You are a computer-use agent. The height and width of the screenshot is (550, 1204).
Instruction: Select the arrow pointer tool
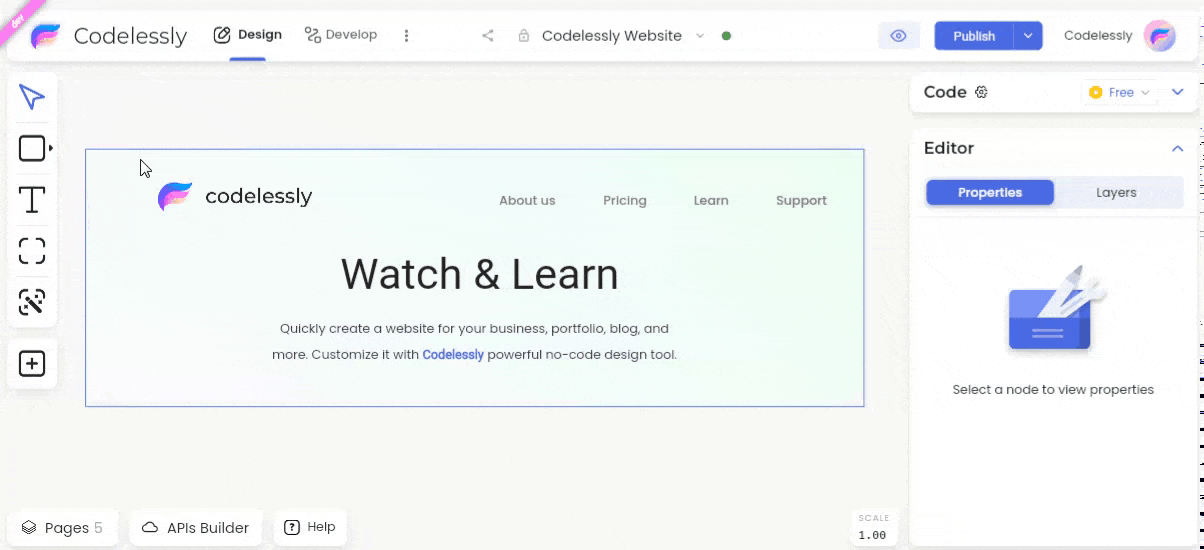(x=32, y=97)
